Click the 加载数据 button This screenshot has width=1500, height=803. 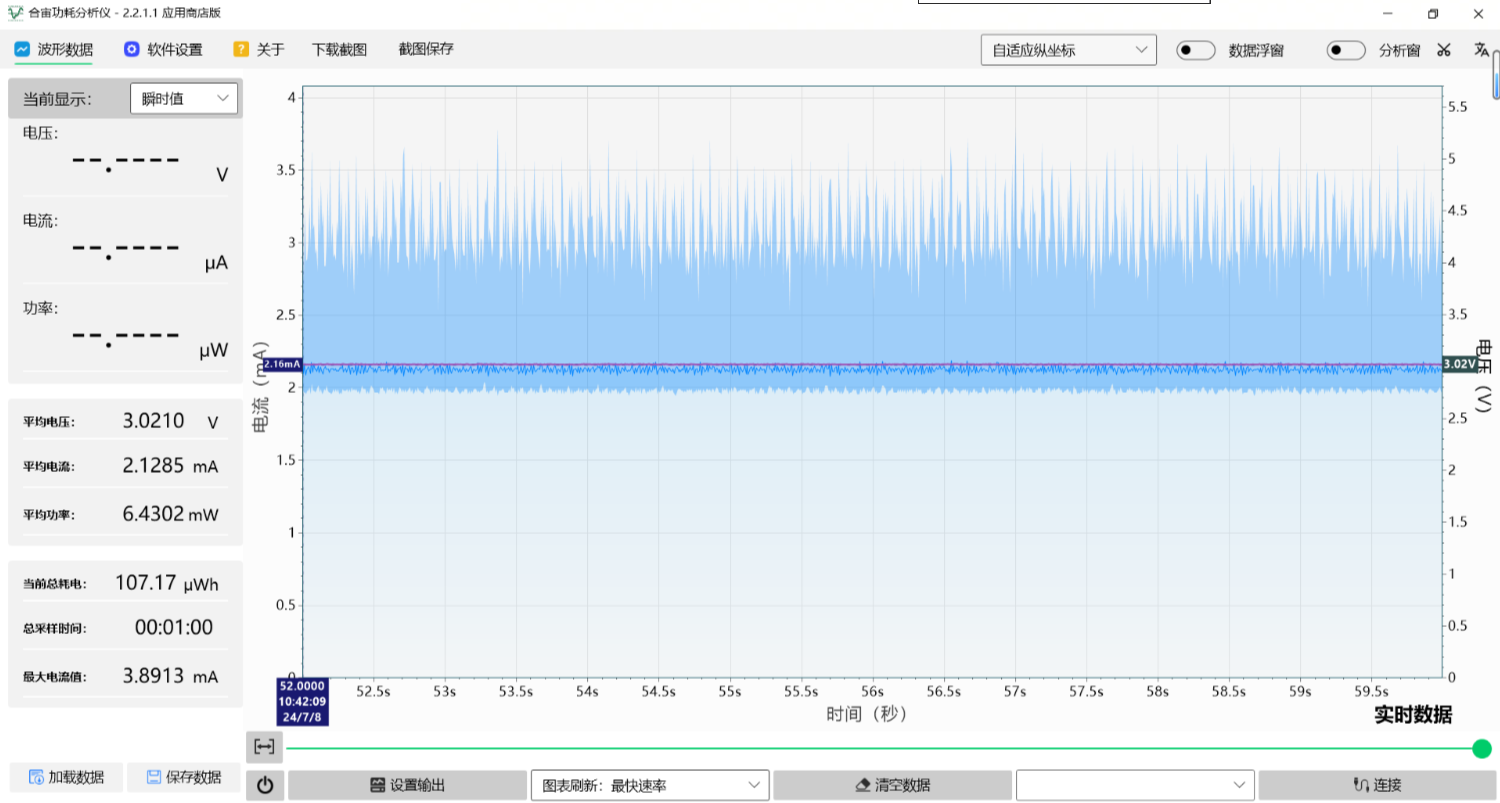pyautogui.click(x=66, y=777)
